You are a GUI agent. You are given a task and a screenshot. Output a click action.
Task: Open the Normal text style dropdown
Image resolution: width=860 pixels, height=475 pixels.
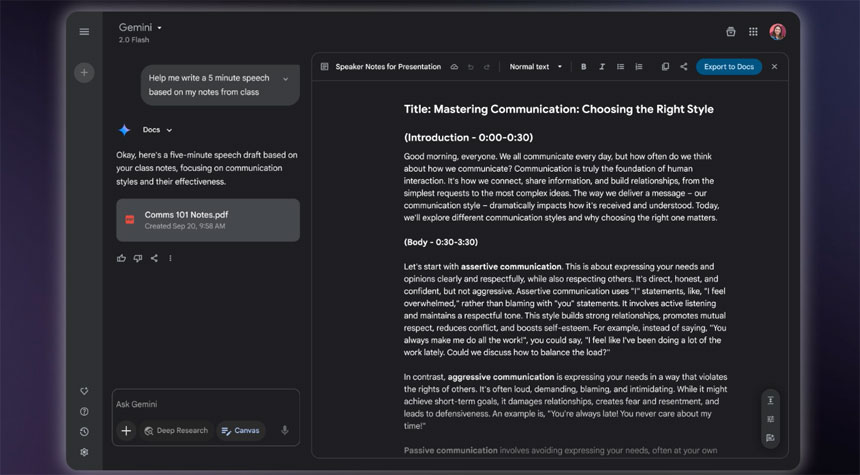535,67
